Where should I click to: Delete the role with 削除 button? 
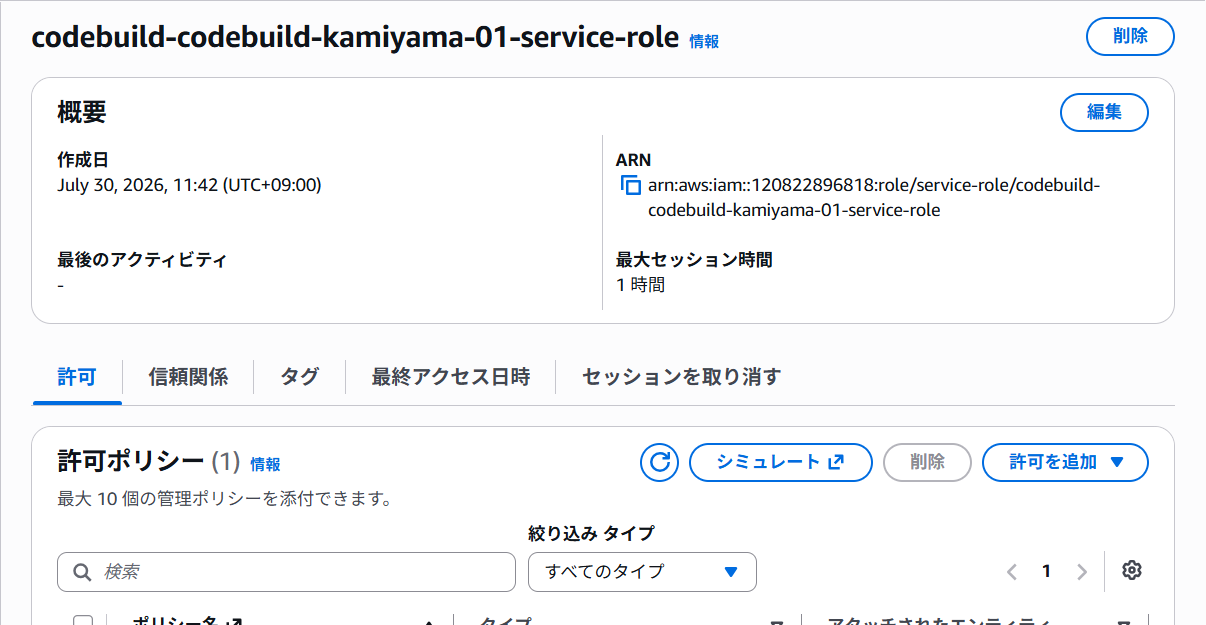click(x=1130, y=36)
